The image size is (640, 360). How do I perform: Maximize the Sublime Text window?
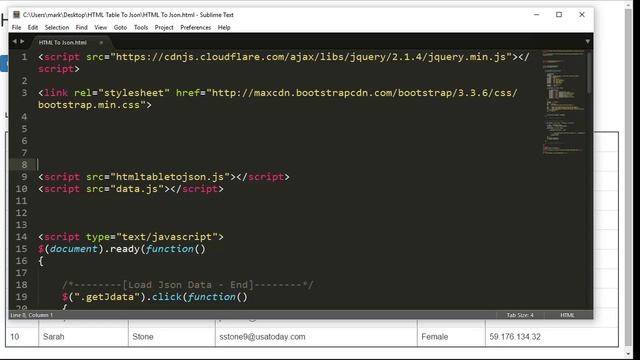(x=559, y=15)
